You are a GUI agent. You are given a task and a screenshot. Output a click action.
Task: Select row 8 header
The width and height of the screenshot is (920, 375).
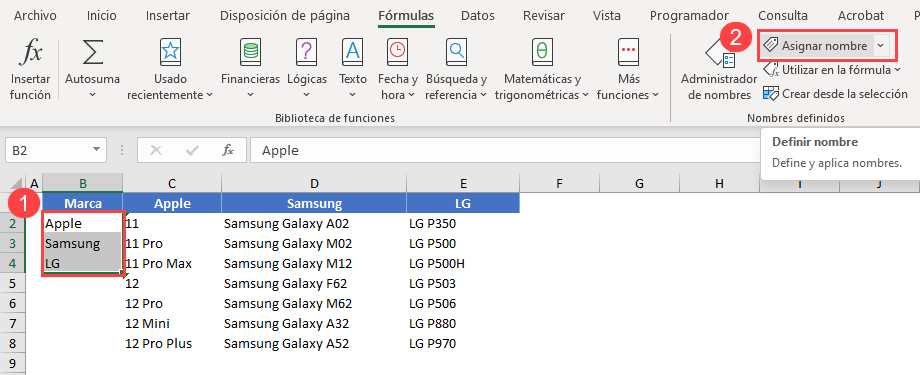click(13, 343)
